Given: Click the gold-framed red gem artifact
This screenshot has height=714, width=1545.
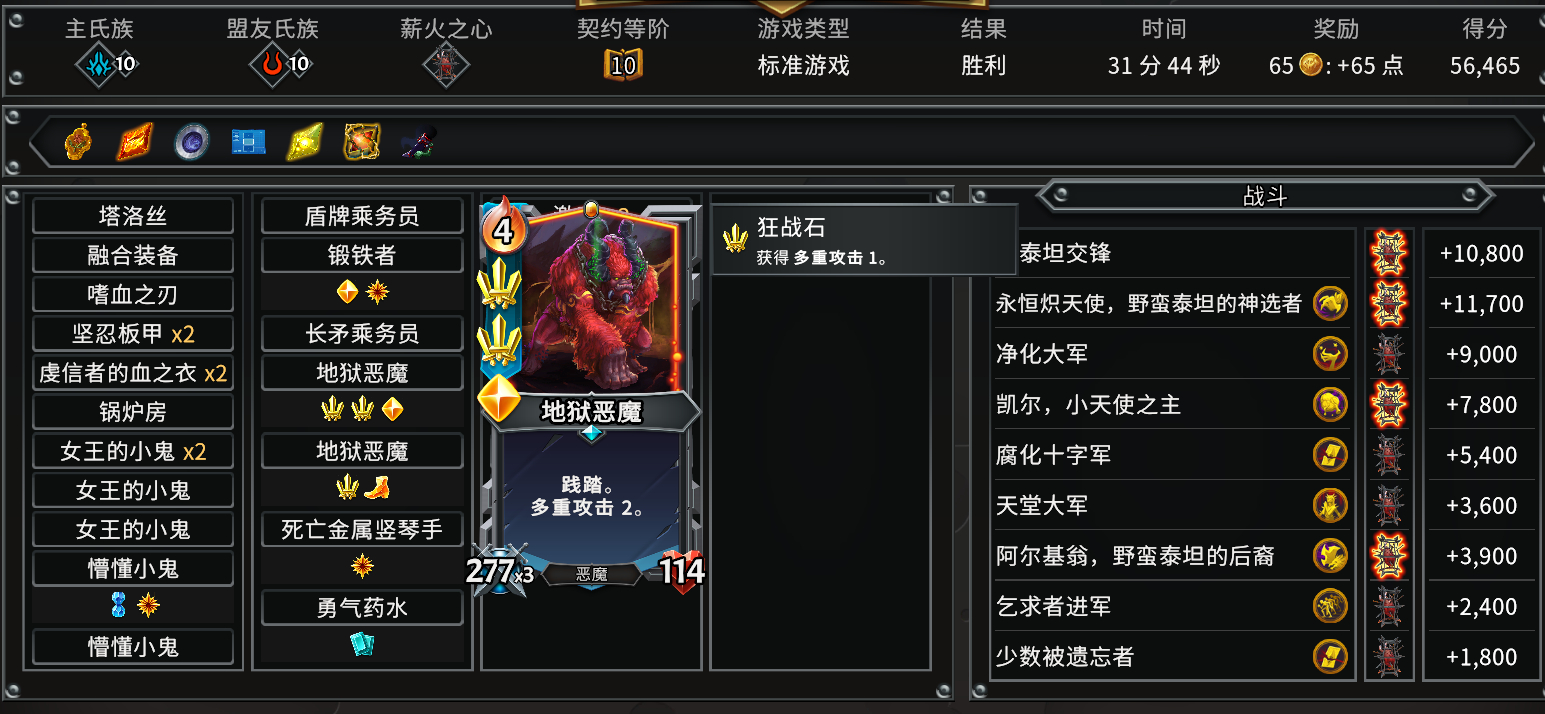Looking at the screenshot, I should 361,143.
